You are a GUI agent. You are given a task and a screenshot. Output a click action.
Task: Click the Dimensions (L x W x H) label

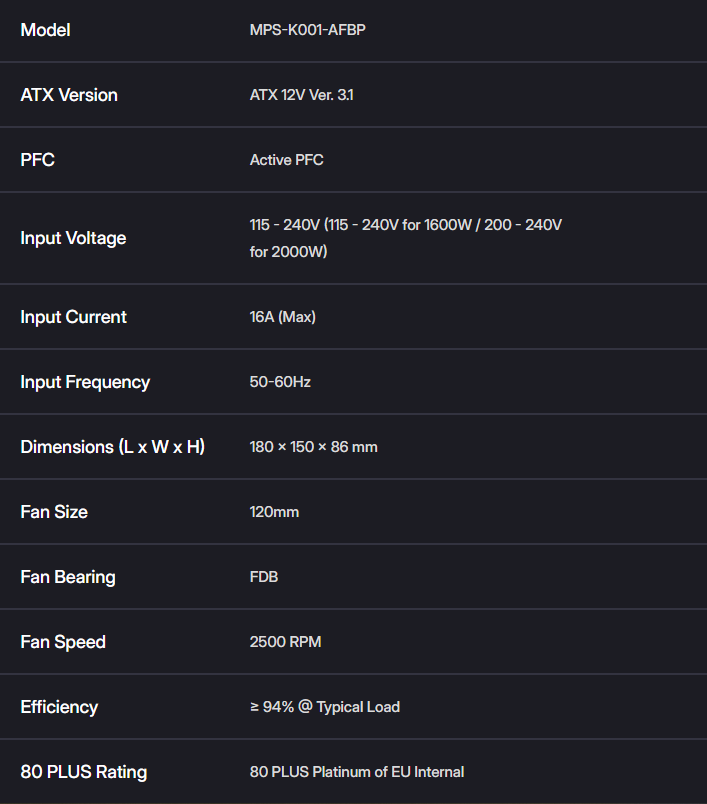click(113, 447)
